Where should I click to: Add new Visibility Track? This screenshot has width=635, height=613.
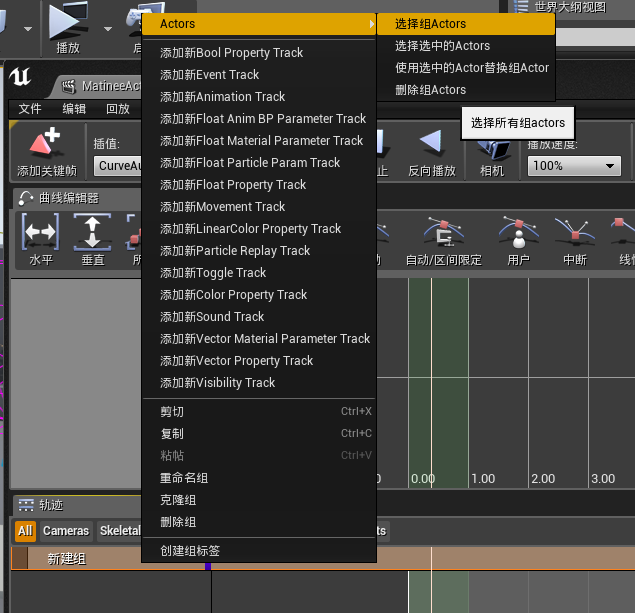click(259, 382)
